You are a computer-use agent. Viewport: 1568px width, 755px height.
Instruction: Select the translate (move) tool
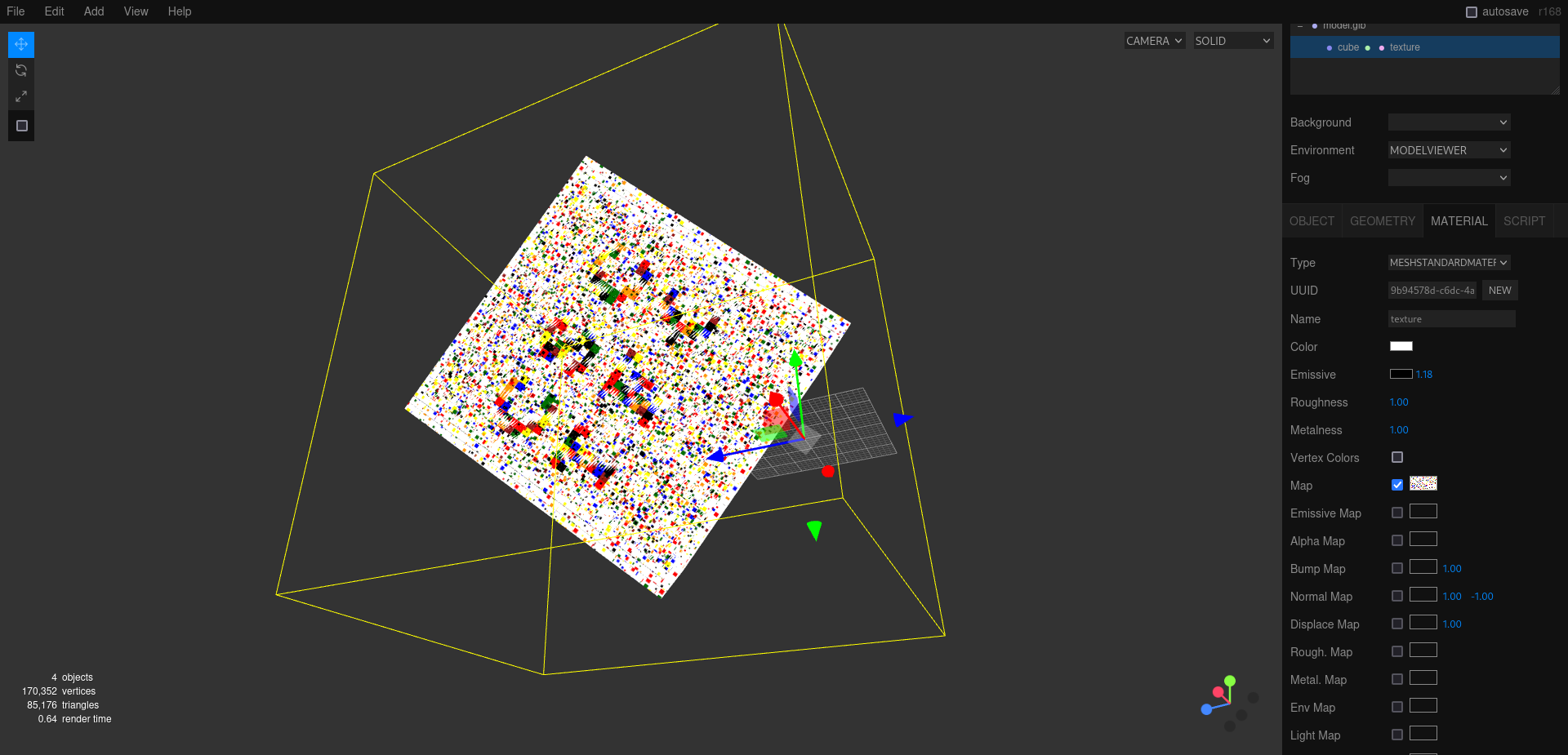21,44
